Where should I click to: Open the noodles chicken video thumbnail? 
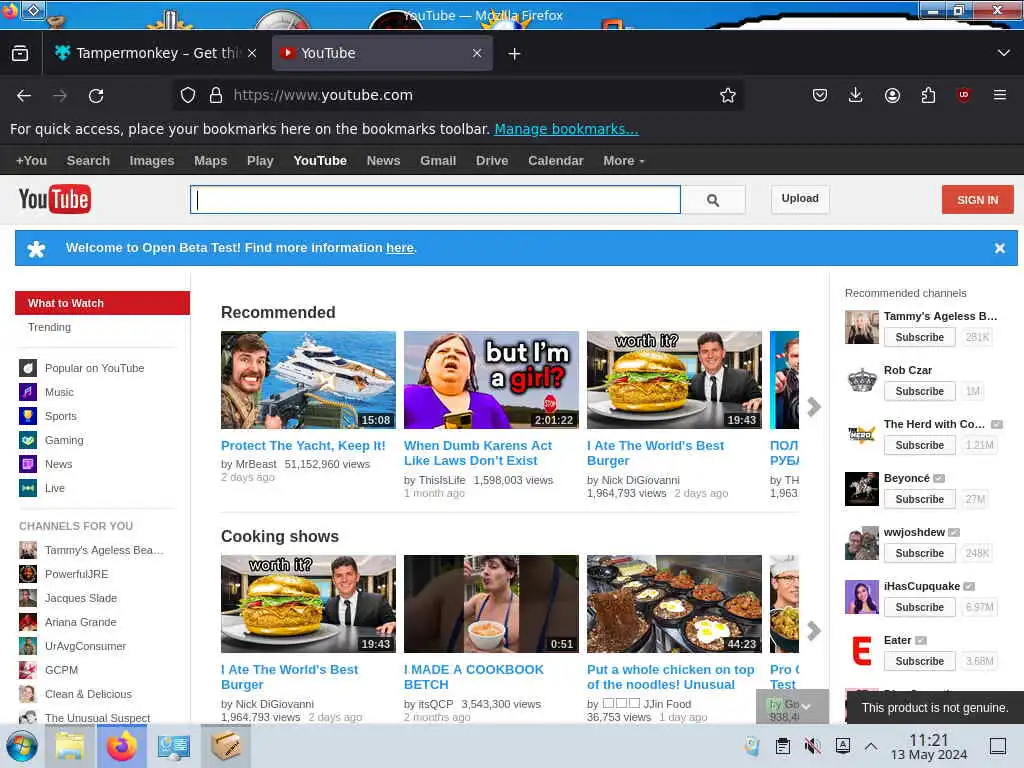point(674,604)
